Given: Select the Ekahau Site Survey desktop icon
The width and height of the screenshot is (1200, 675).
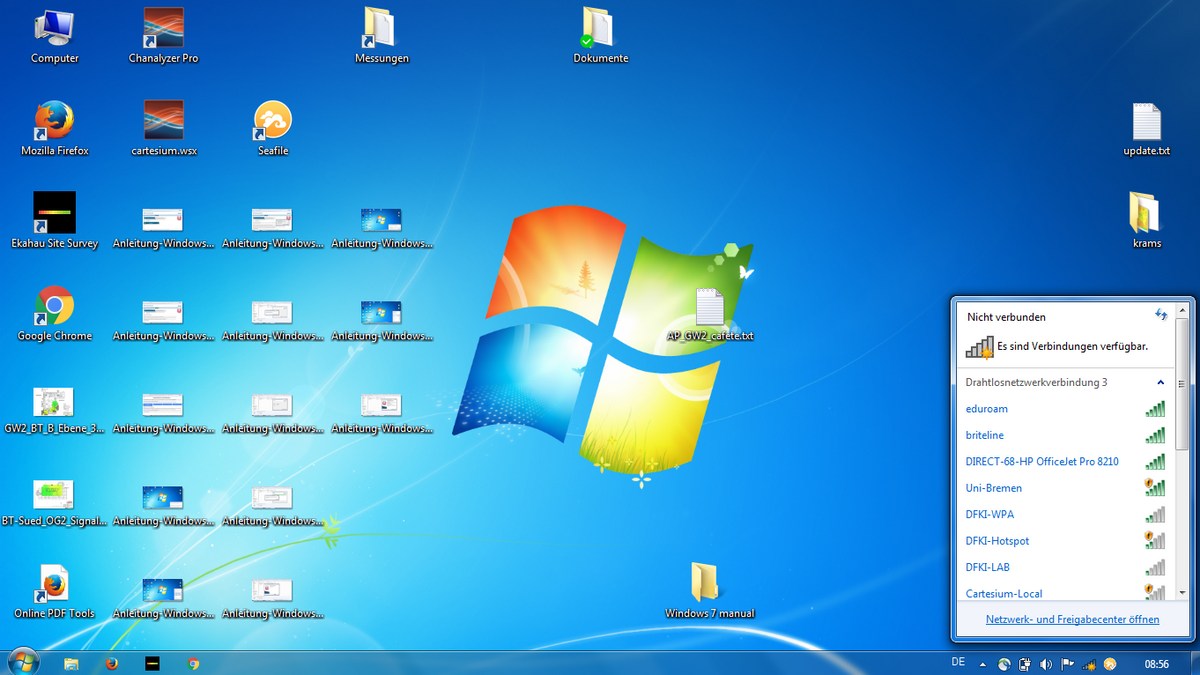Looking at the screenshot, I should (x=54, y=214).
